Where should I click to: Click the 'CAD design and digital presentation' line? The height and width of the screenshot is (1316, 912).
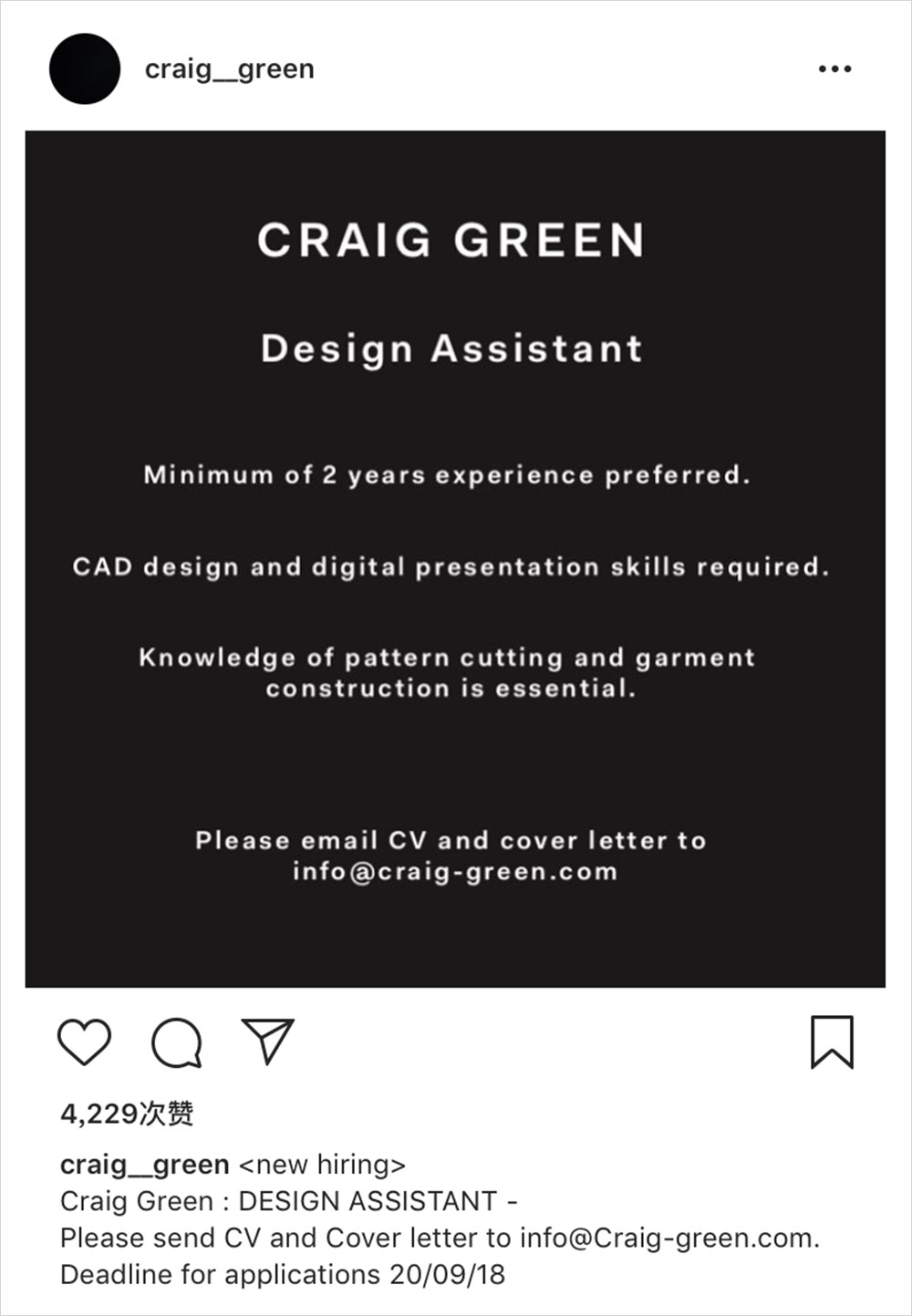451,567
